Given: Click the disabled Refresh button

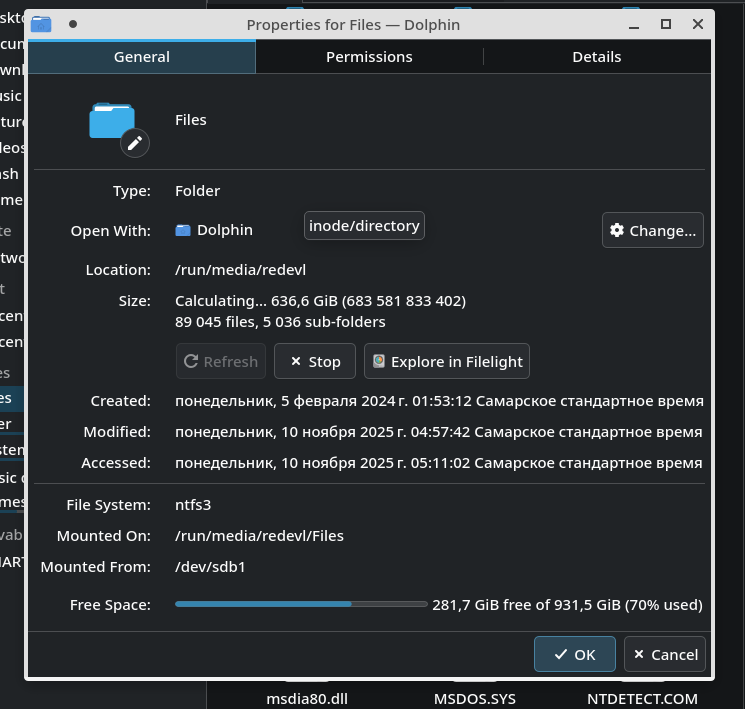Looking at the screenshot, I should tap(221, 362).
